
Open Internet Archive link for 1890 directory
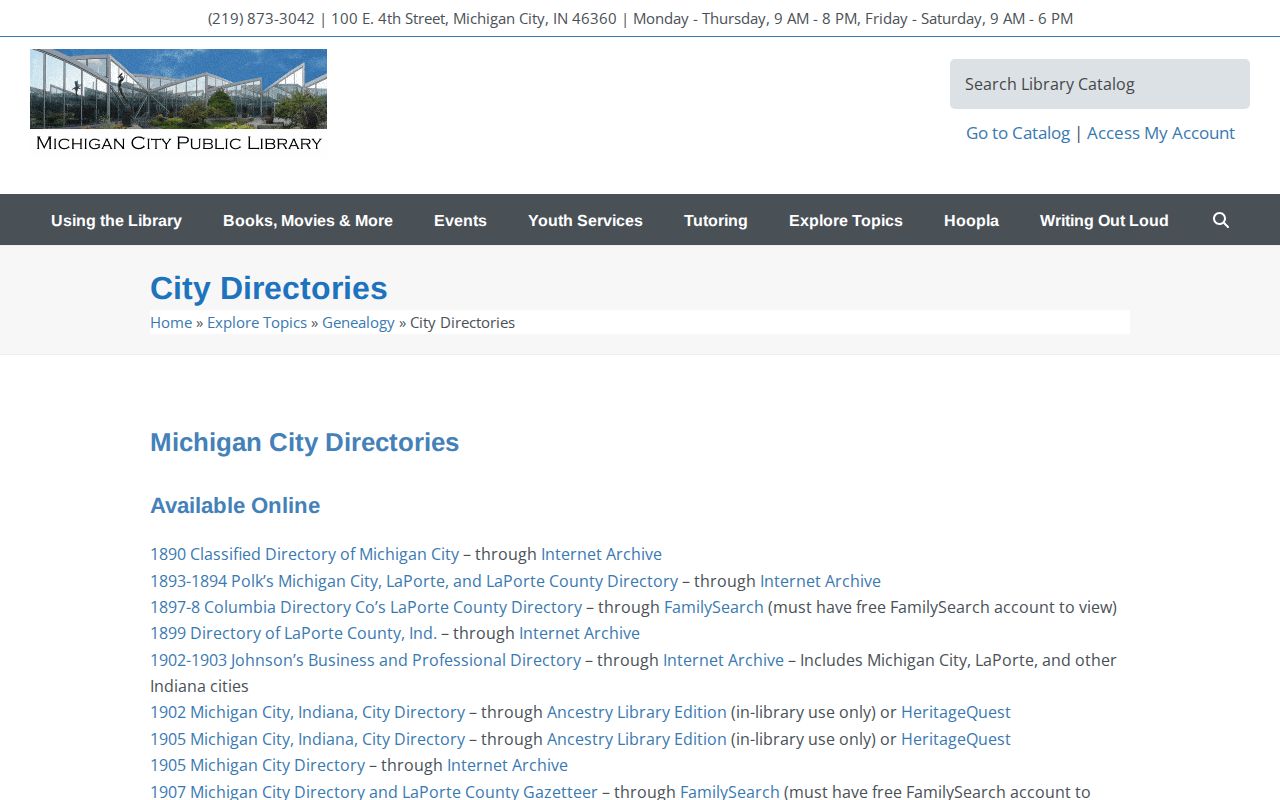point(601,554)
